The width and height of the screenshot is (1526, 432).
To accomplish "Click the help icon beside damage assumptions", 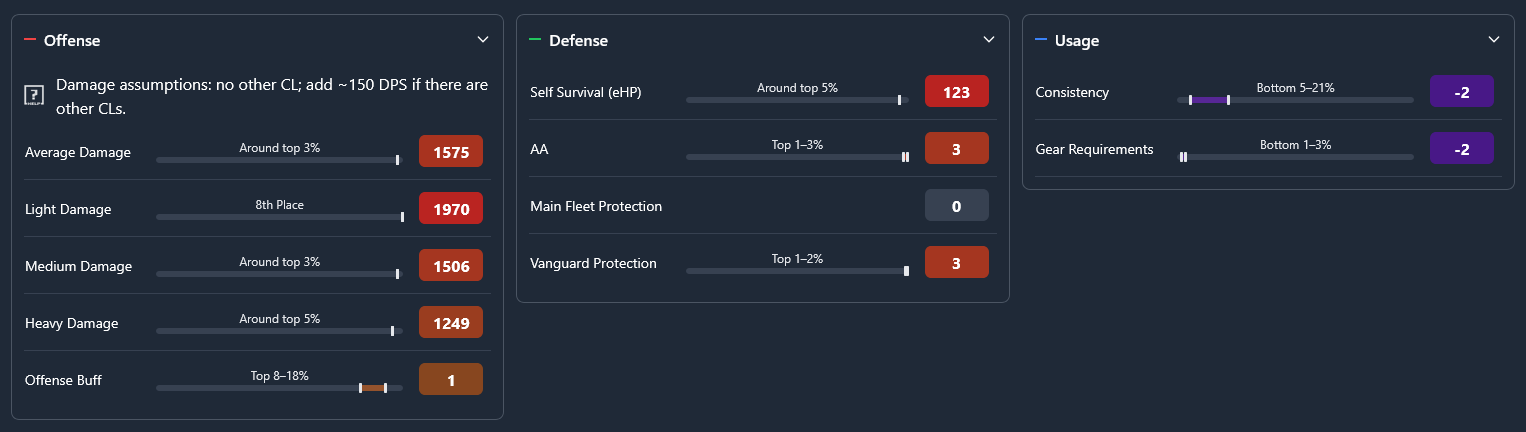I will point(33,96).
